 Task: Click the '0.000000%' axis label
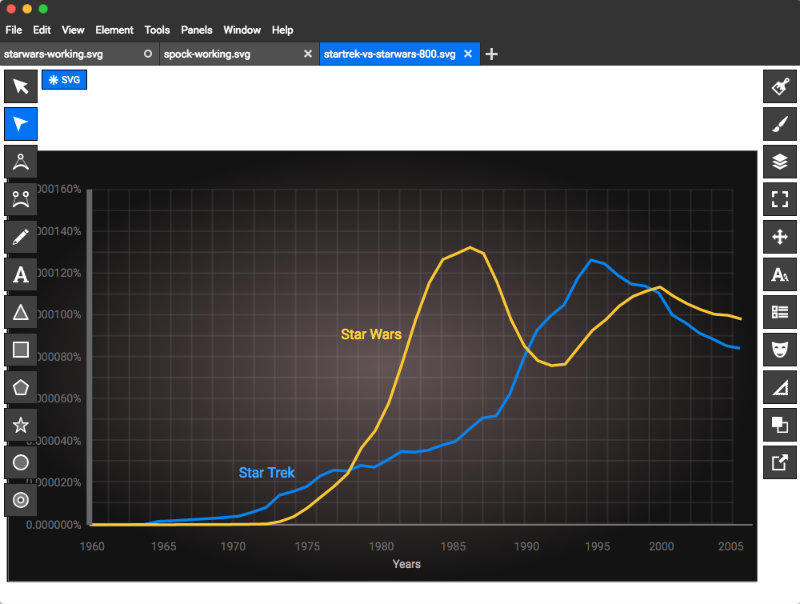click(54, 525)
